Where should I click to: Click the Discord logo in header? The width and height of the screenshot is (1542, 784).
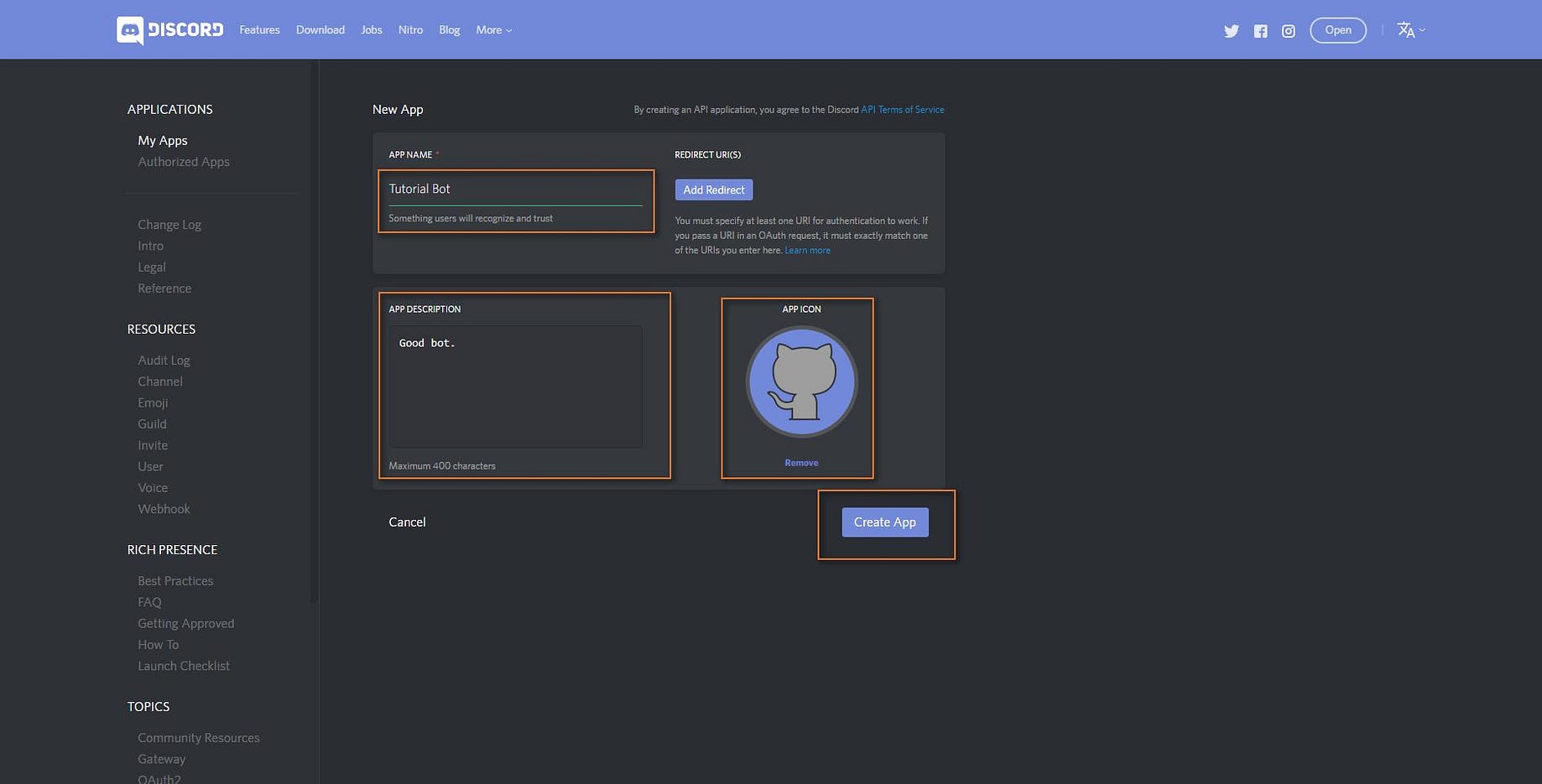169,30
